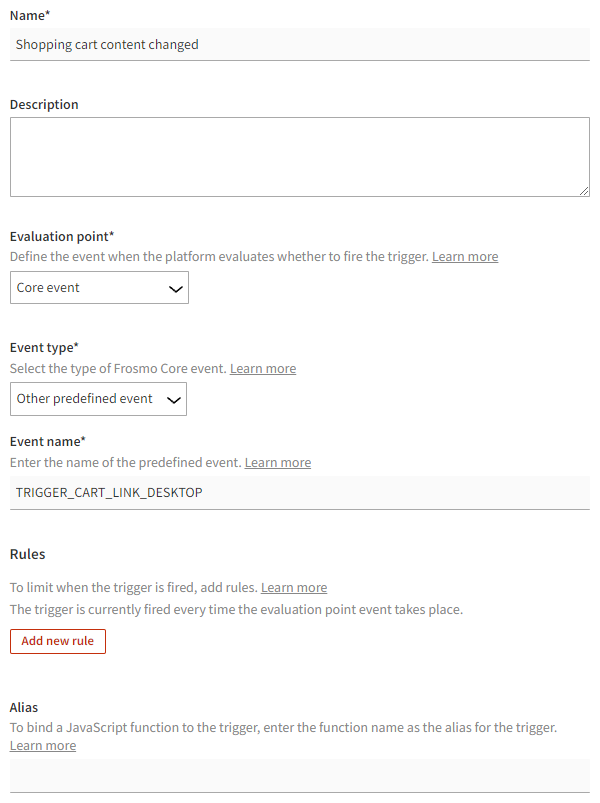Click Learn more under Evaluation point
The image size is (600, 803).
[464, 256]
